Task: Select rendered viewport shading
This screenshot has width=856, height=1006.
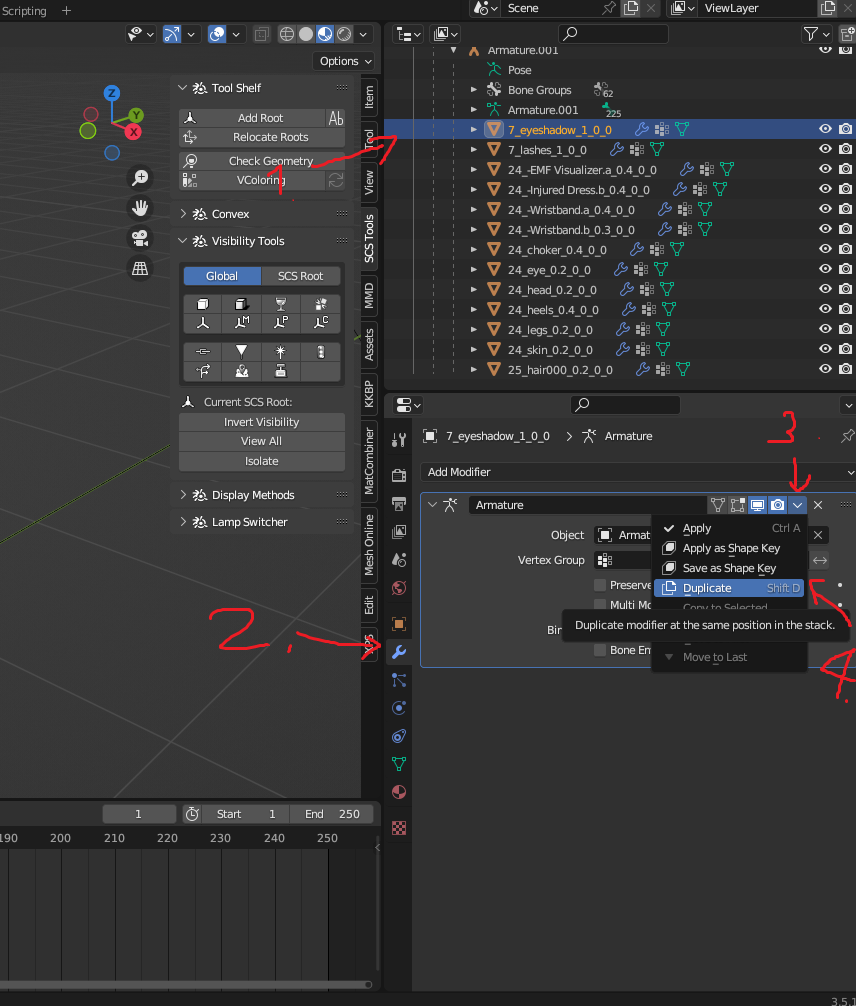Action: point(345,34)
